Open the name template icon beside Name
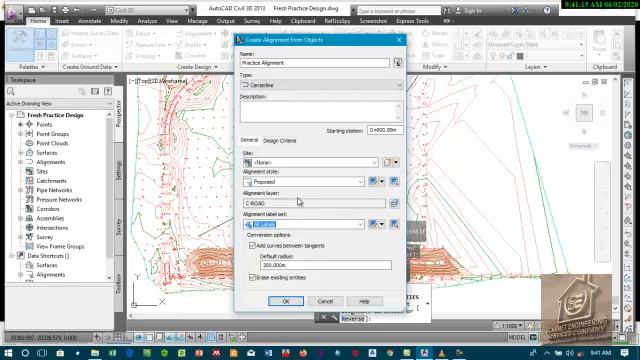This screenshot has height=360, width=640. click(398, 62)
